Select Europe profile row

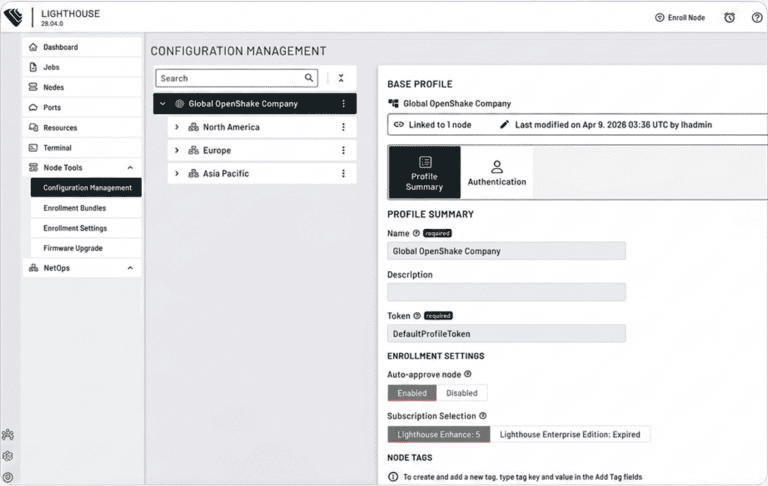262,150
